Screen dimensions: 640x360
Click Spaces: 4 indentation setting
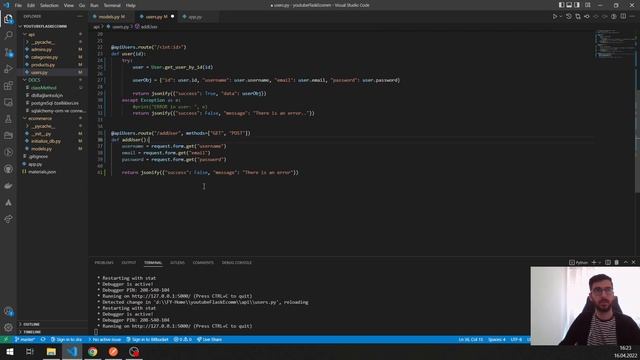(497, 340)
